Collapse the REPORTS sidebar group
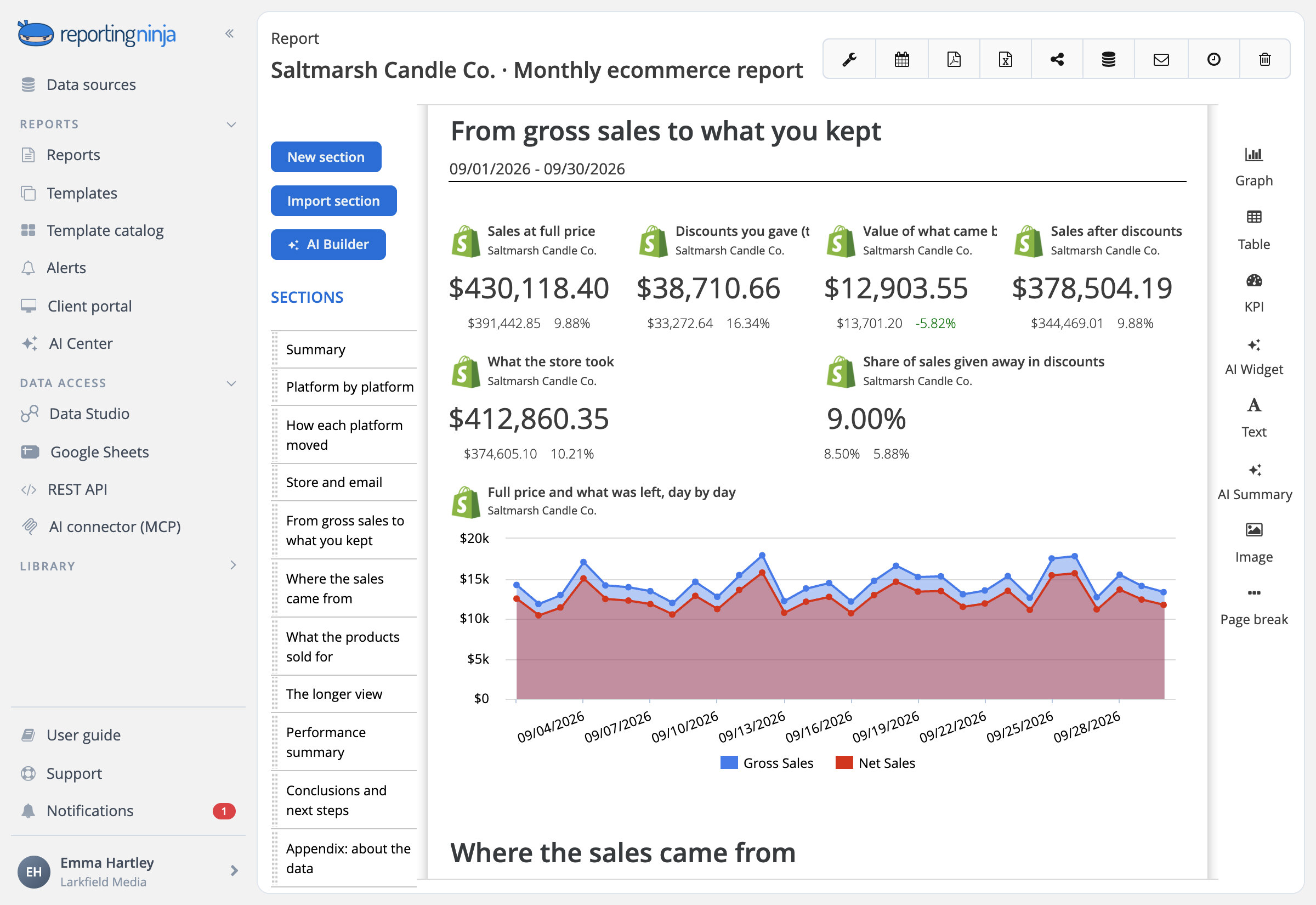Screen dimensions: 1316x905 coord(231,125)
